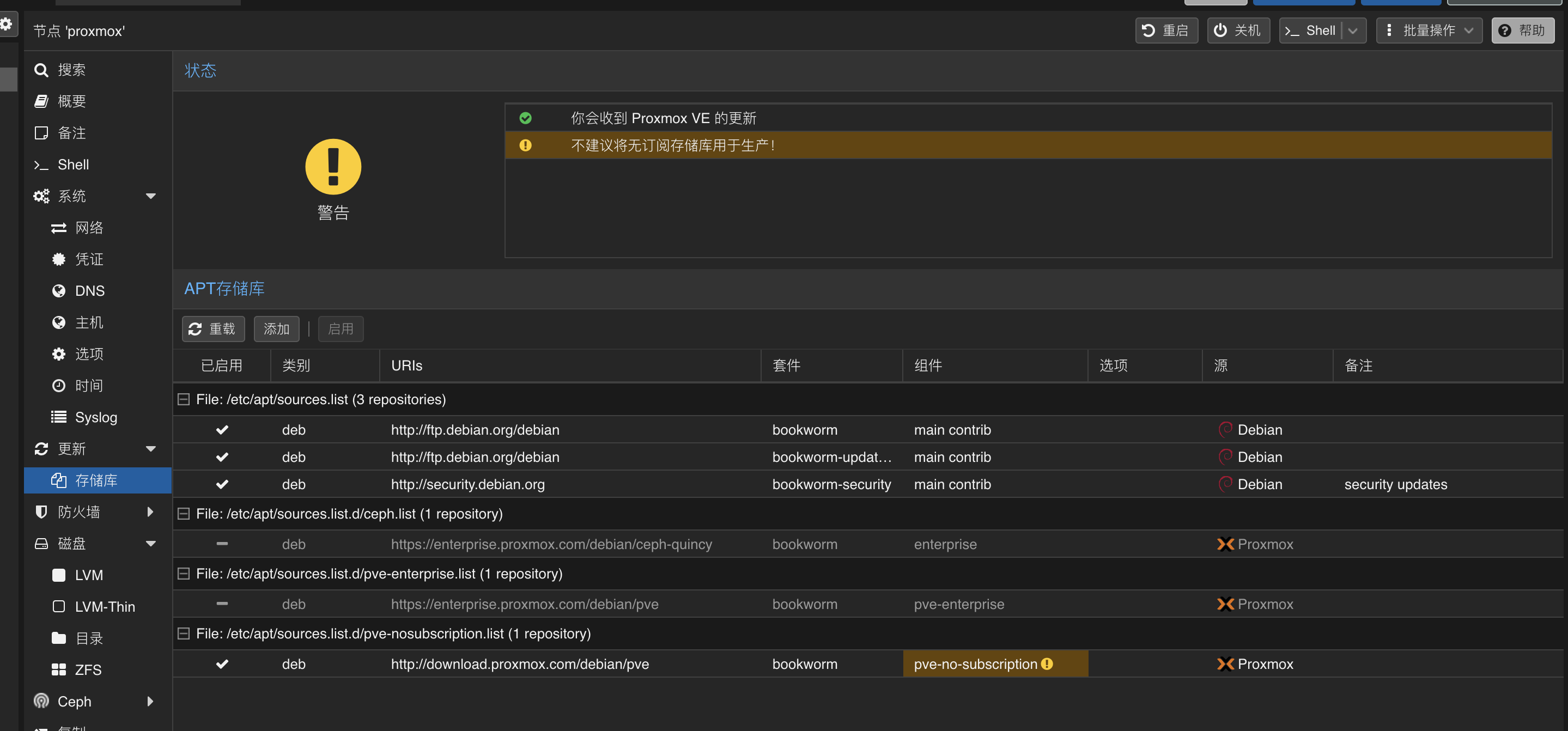The image size is (1568, 731).
Task: Click the gears icon beside 系统
Action: click(x=41, y=196)
